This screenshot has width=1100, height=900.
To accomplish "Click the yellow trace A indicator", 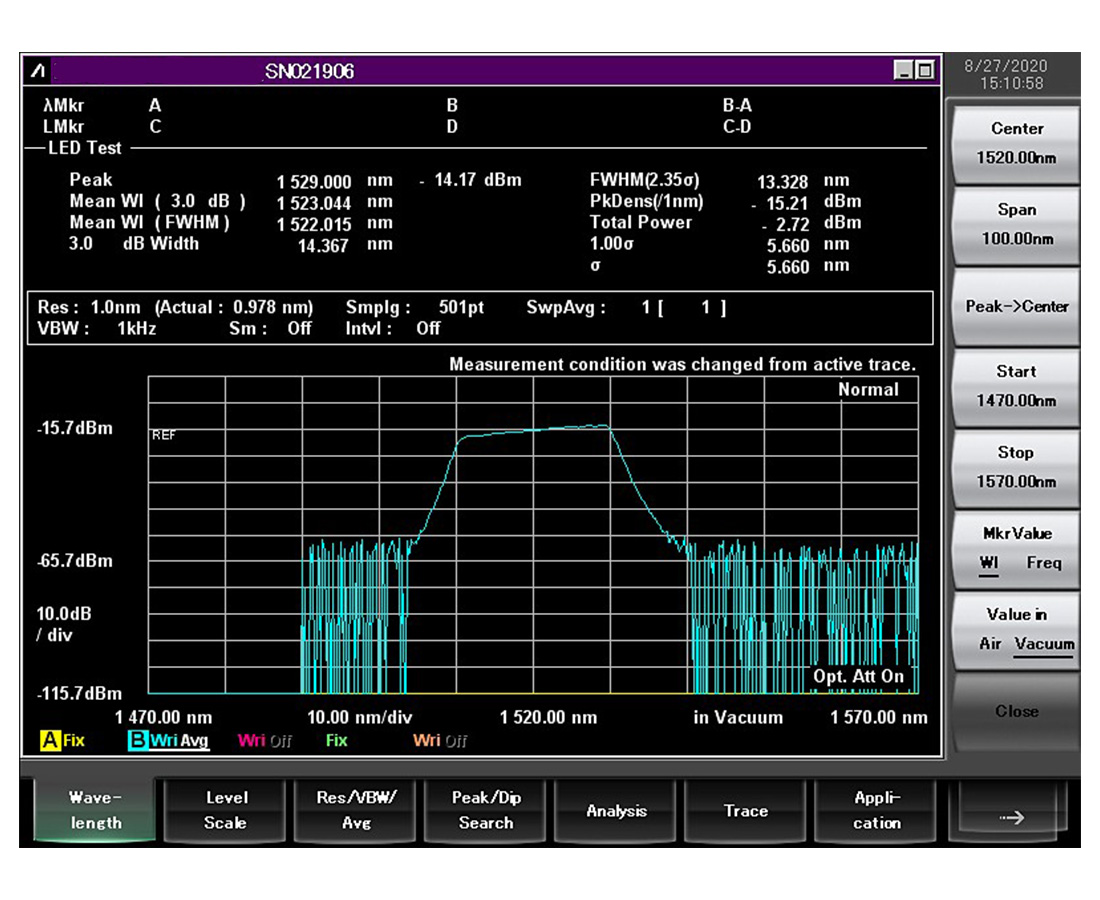I will [50, 741].
